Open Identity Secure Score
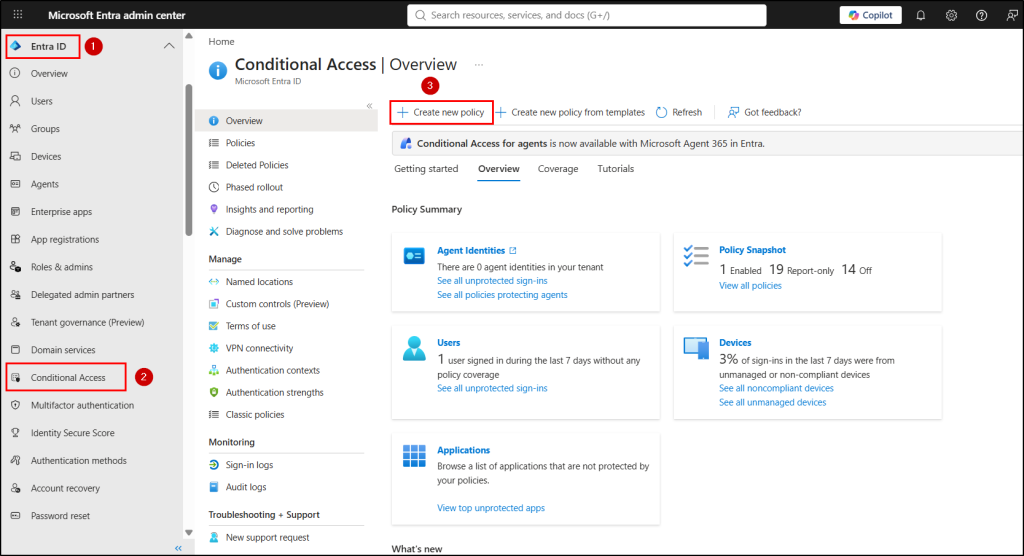Viewport: 1024px width, 556px height. pyautogui.click(x=72, y=433)
